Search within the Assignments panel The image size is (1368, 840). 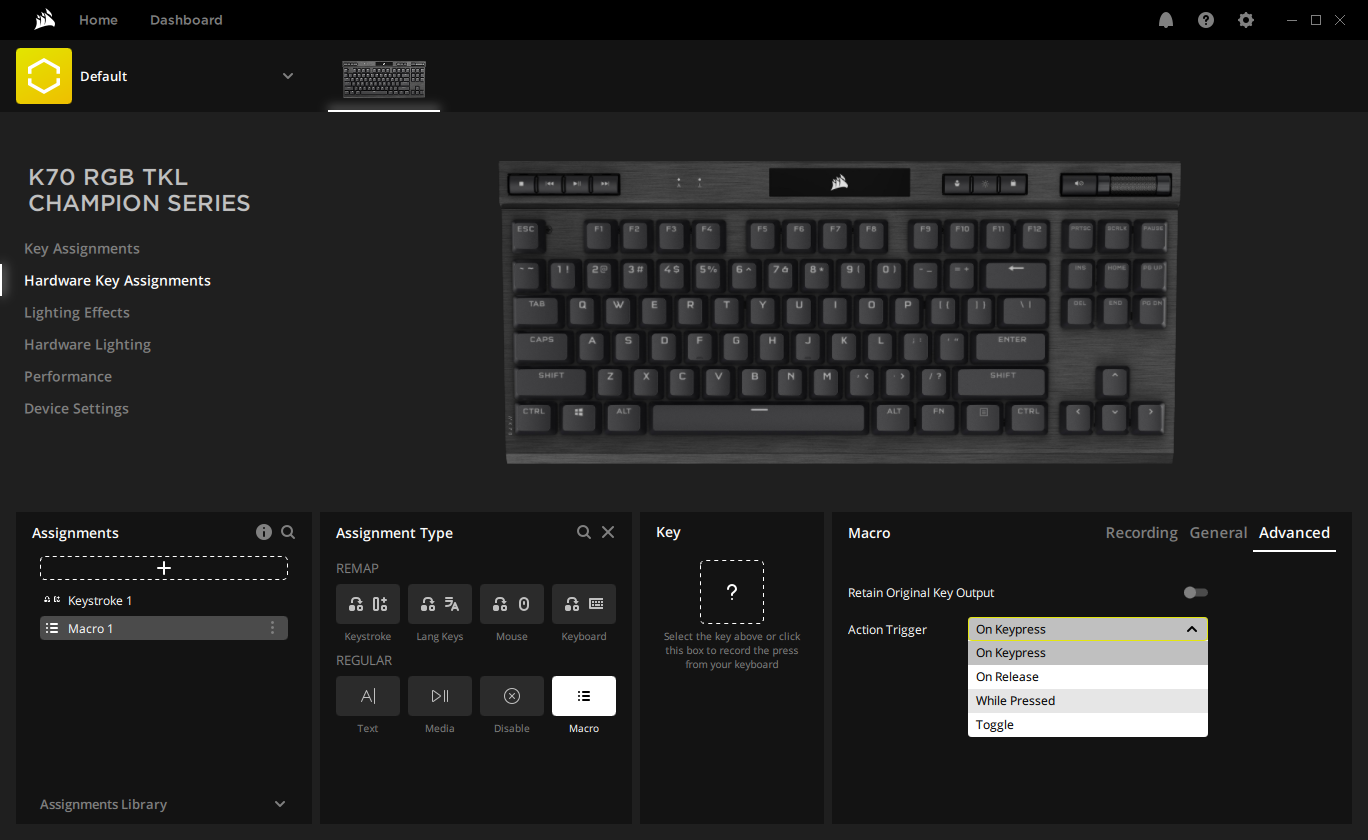coord(288,532)
